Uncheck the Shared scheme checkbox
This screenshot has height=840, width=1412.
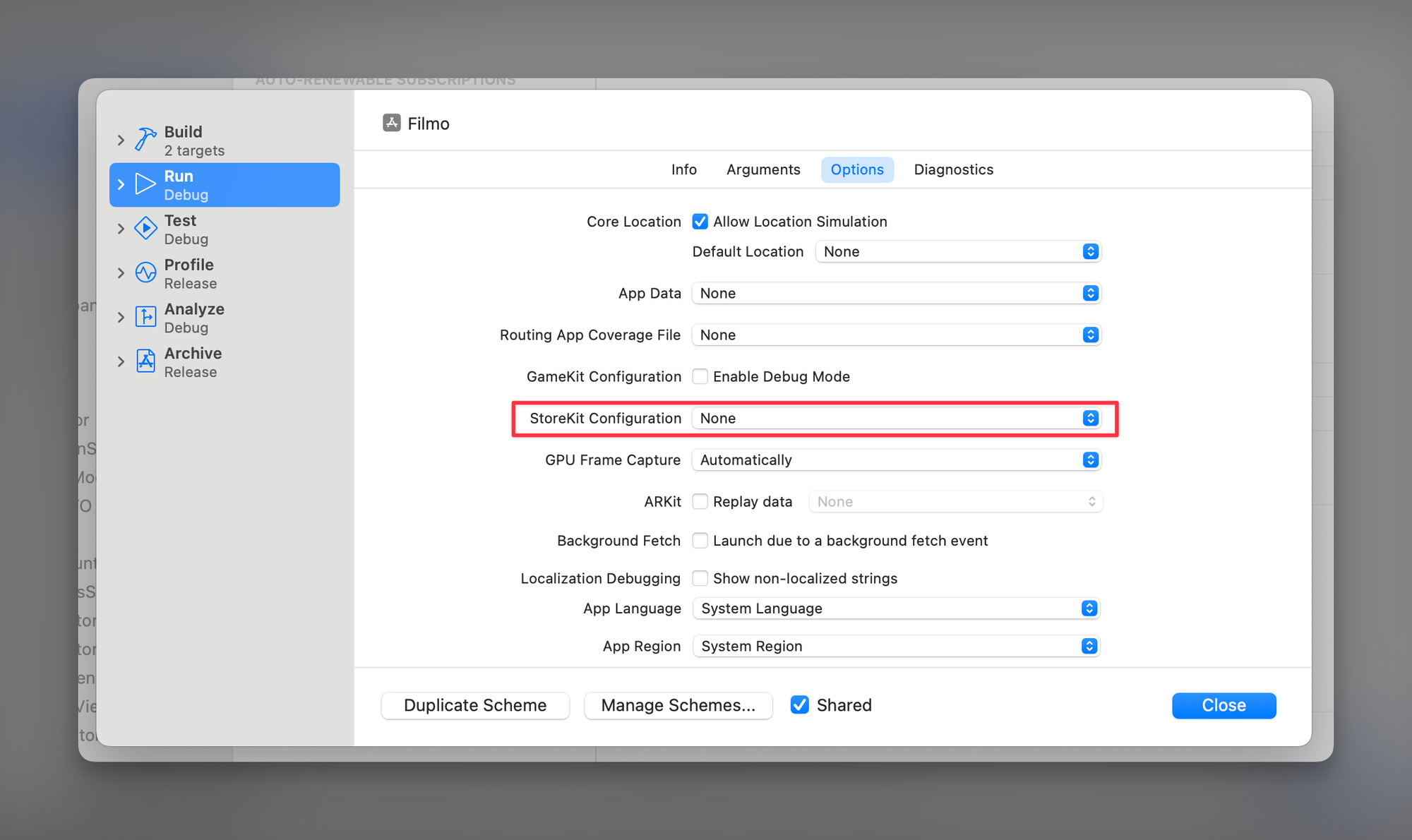pyautogui.click(x=799, y=704)
